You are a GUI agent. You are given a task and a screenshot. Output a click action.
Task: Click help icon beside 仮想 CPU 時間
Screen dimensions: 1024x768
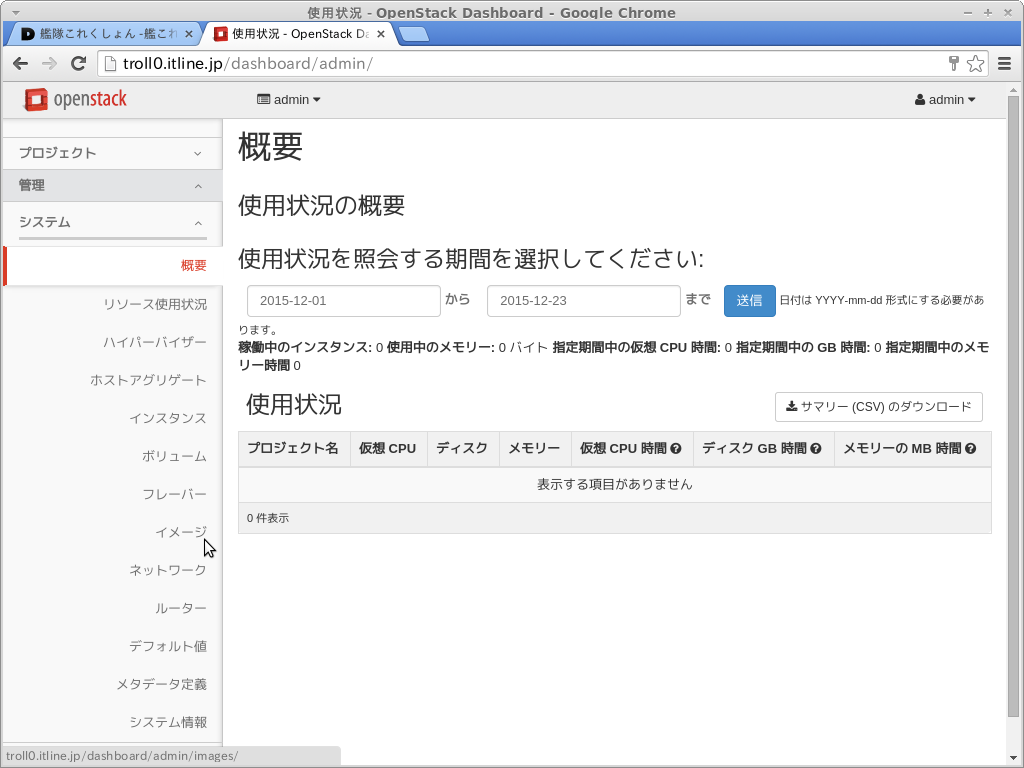point(676,449)
